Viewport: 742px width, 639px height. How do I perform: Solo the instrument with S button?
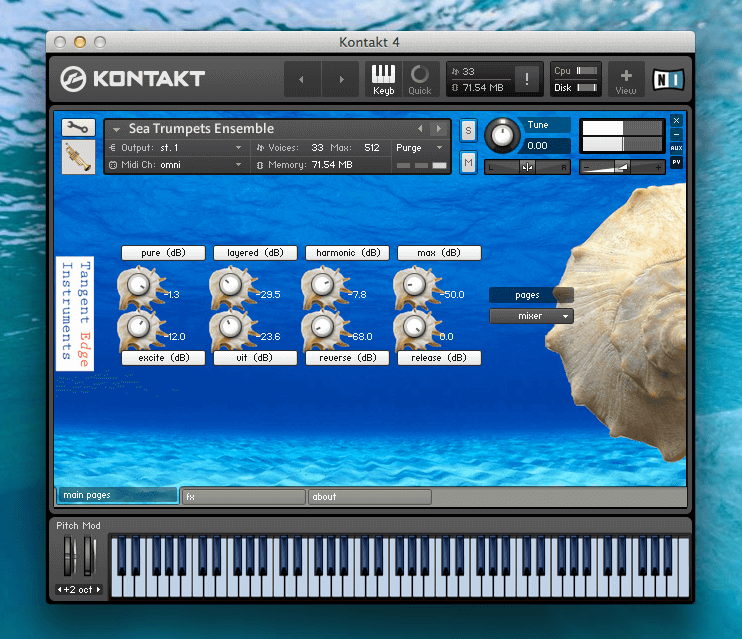click(468, 131)
